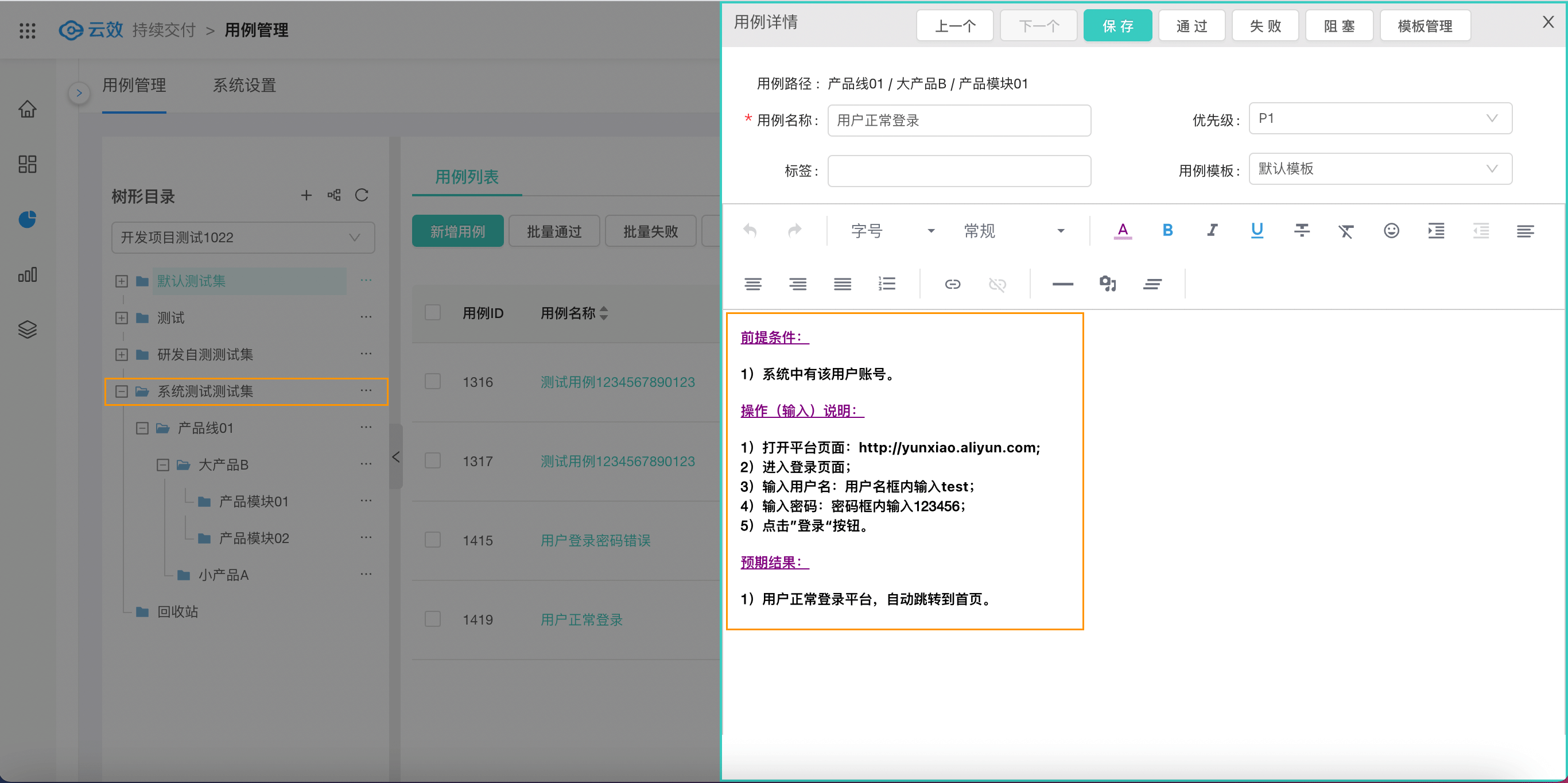
Task: Clear text formatting
Action: [x=1346, y=231]
